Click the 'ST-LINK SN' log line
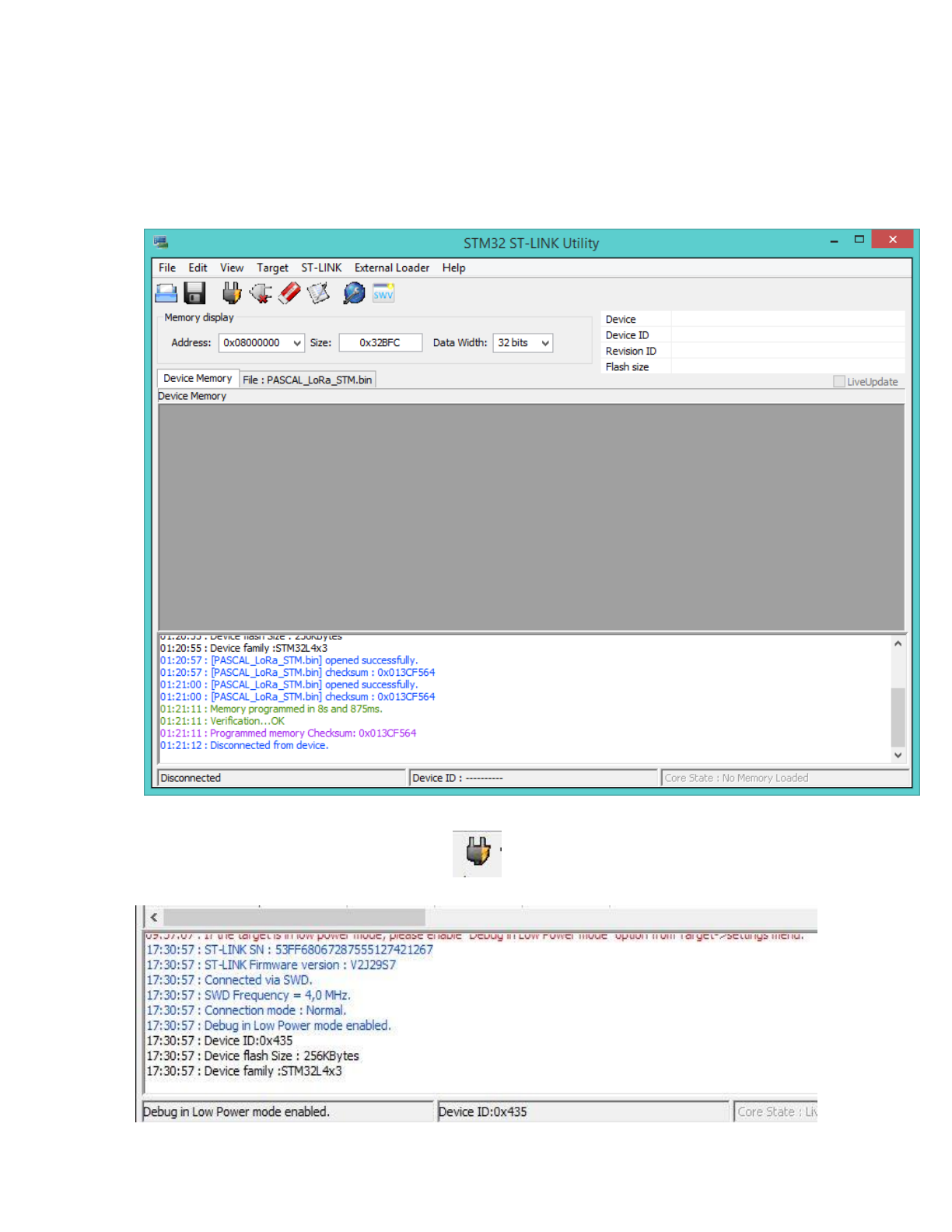 coord(290,950)
